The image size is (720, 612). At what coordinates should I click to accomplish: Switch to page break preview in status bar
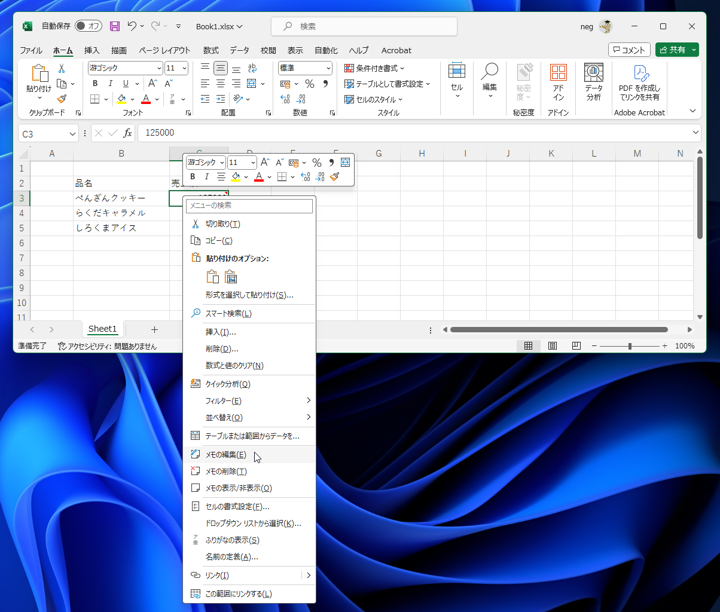[576, 346]
